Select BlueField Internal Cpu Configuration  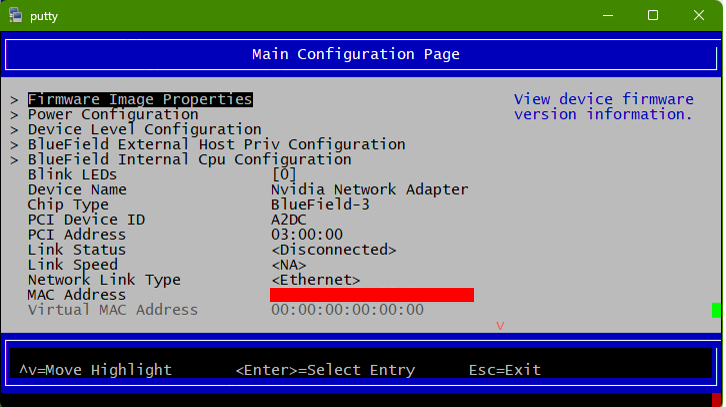189,159
